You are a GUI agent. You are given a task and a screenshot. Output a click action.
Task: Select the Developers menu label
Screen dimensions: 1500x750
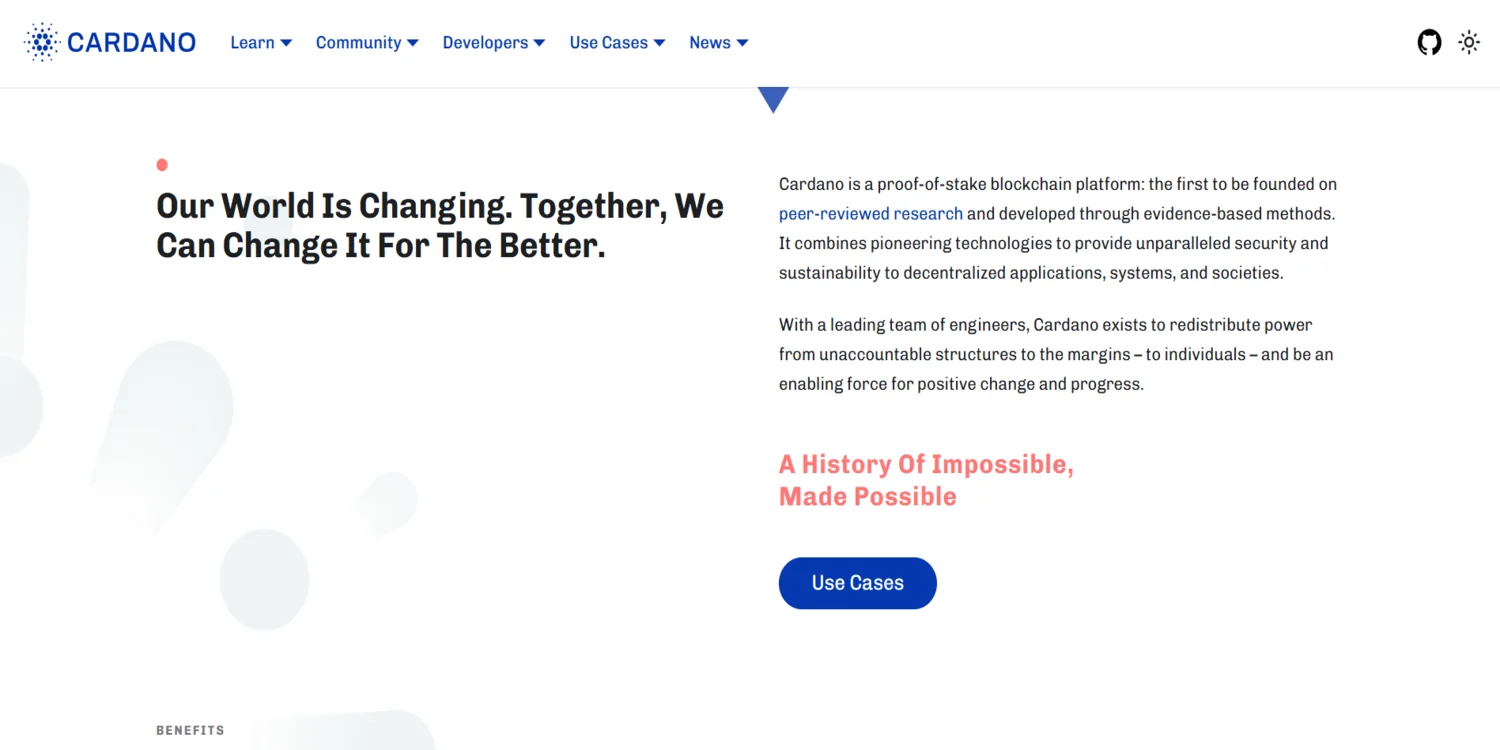click(485, 42)
